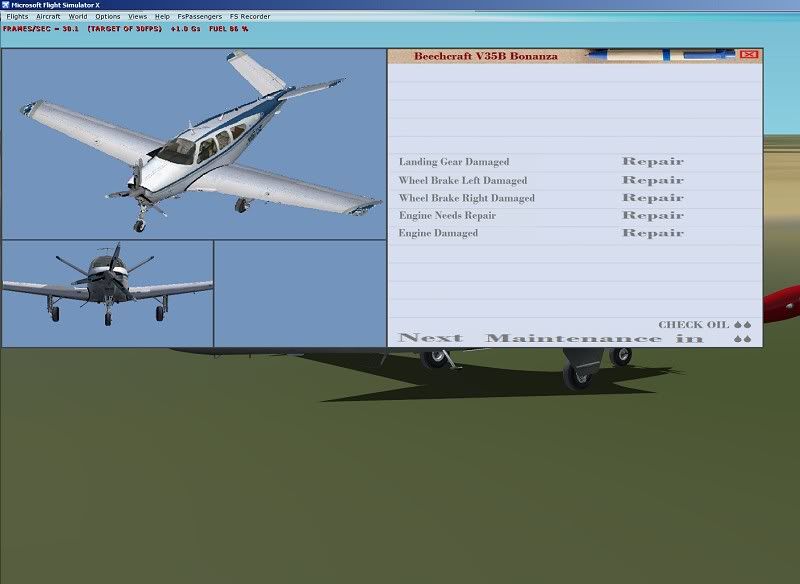This screenshot has width=800, height=584.
Task: Open the Options menu
Action: pos(108,16)
